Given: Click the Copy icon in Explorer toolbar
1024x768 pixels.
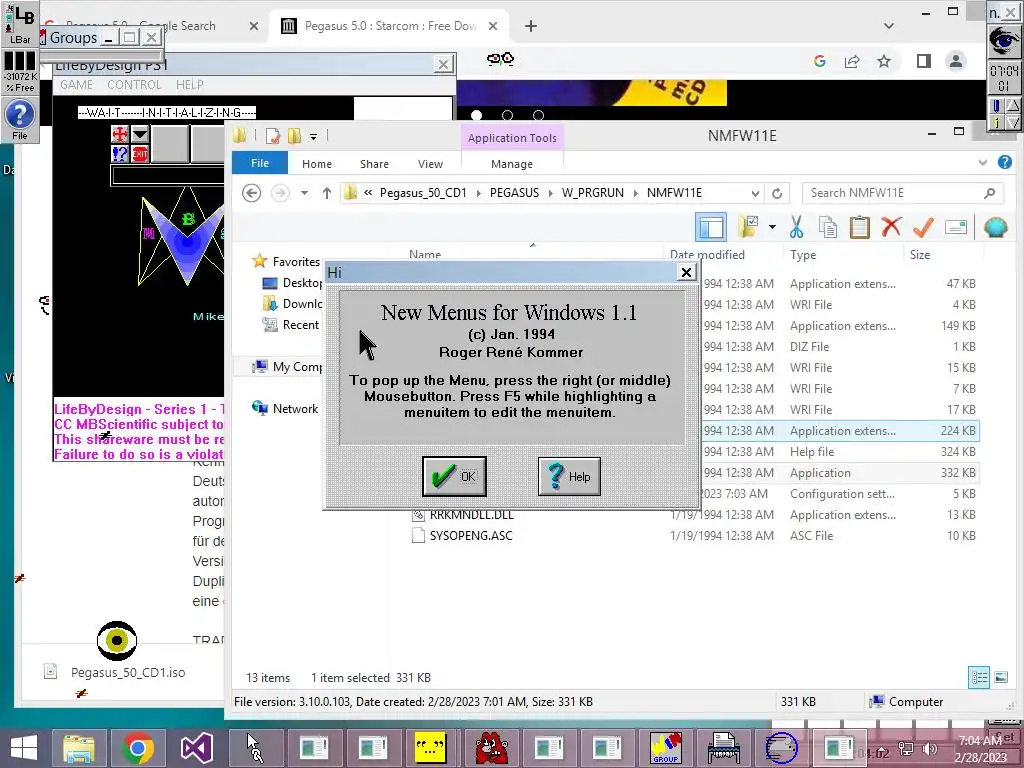Looking at the screenshot, I should [827, 227].
